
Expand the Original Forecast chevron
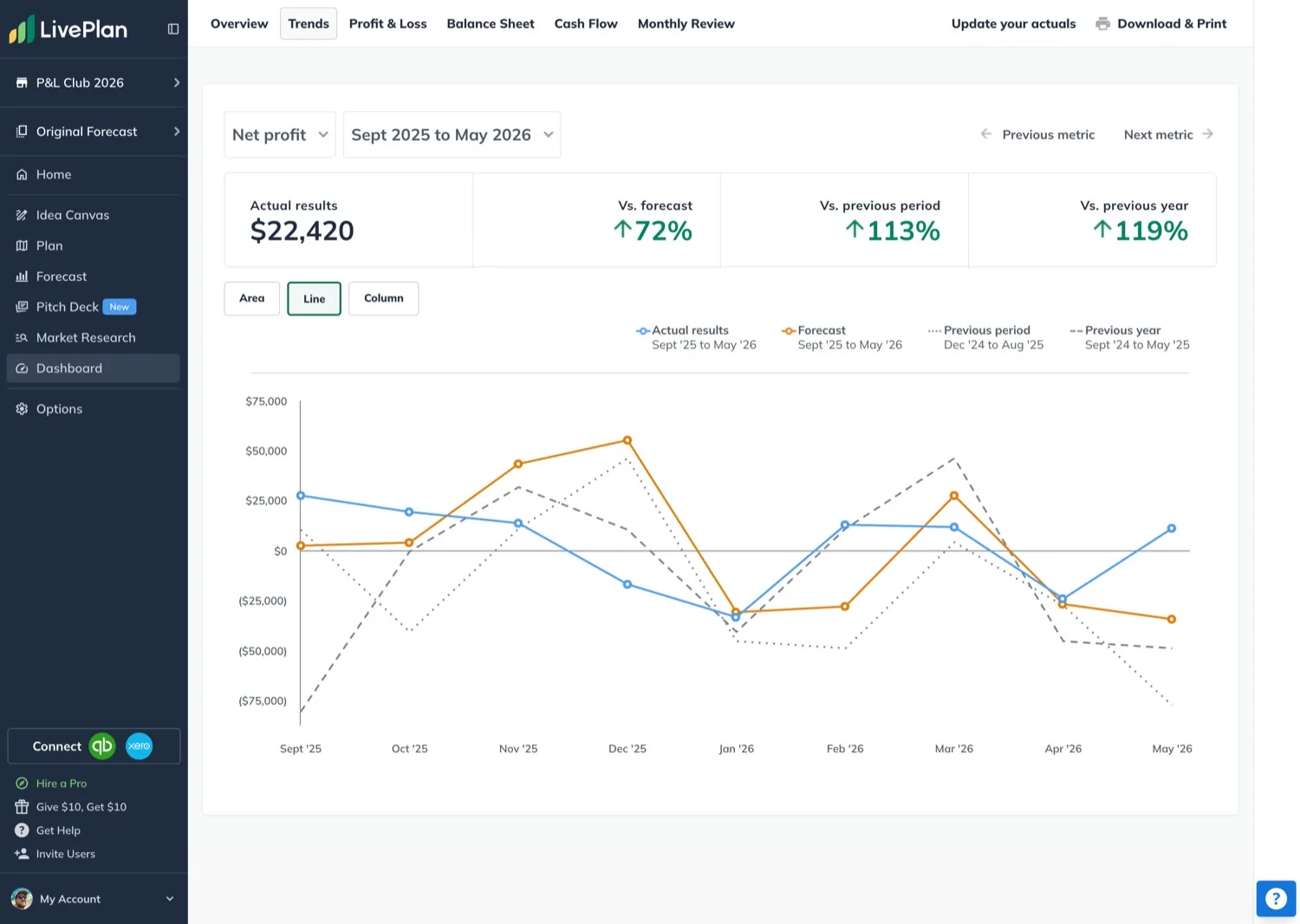[177, 132]
